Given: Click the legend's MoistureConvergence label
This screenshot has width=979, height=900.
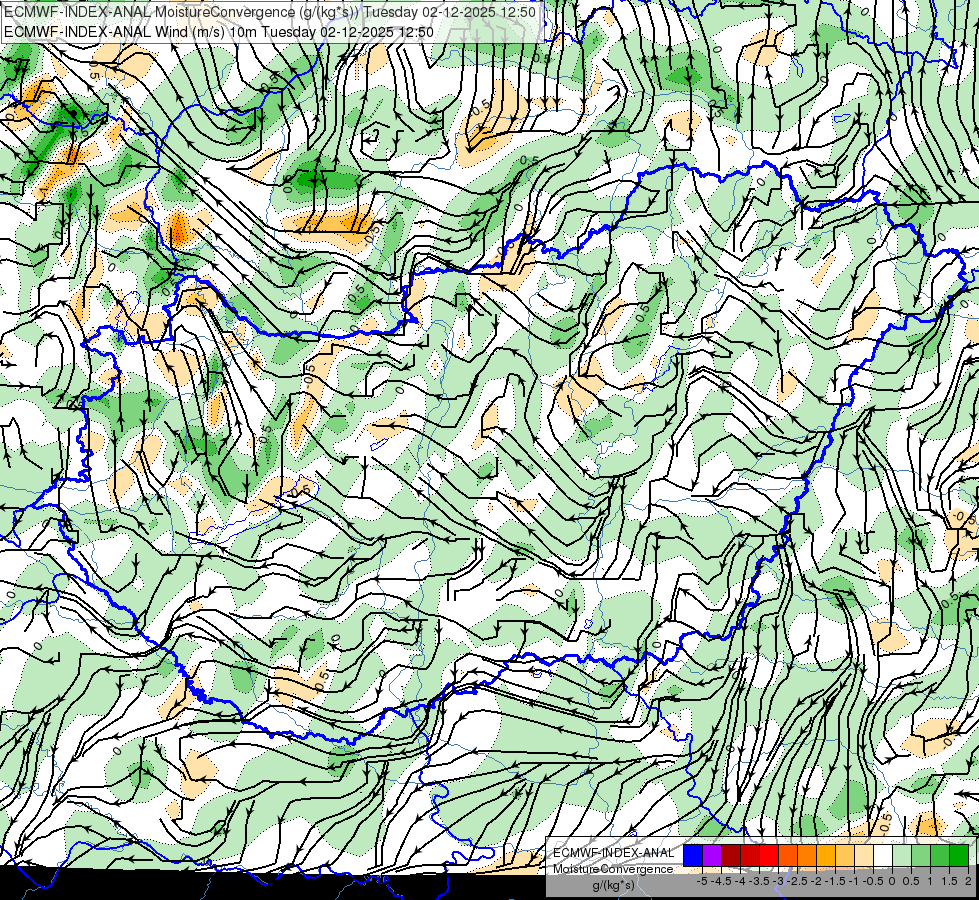Looking at the screenshot, I should [x=613, y=869].
